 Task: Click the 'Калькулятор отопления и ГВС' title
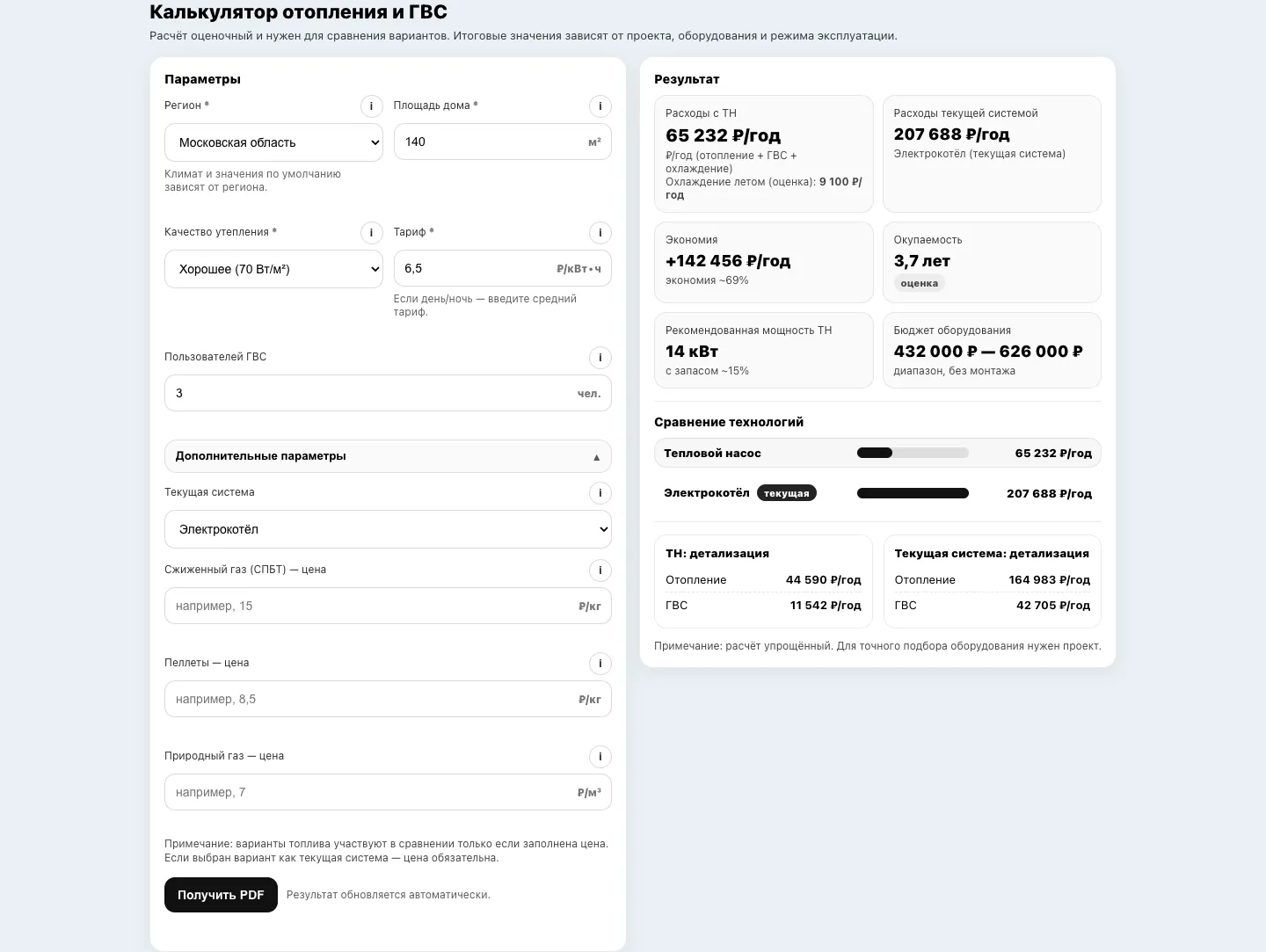(x=299, y=12)
